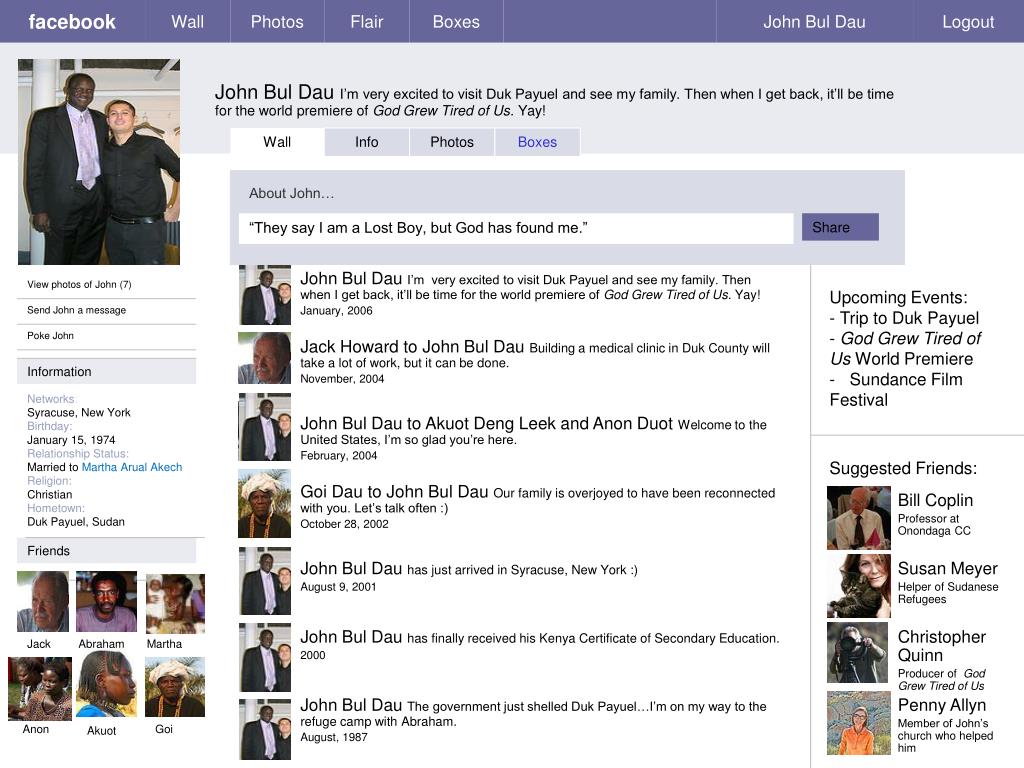This screenshot has height=768, width=1024.
Task: Click the name Bill Coplin in Suggested Friends
Action: tap(935, 500)
